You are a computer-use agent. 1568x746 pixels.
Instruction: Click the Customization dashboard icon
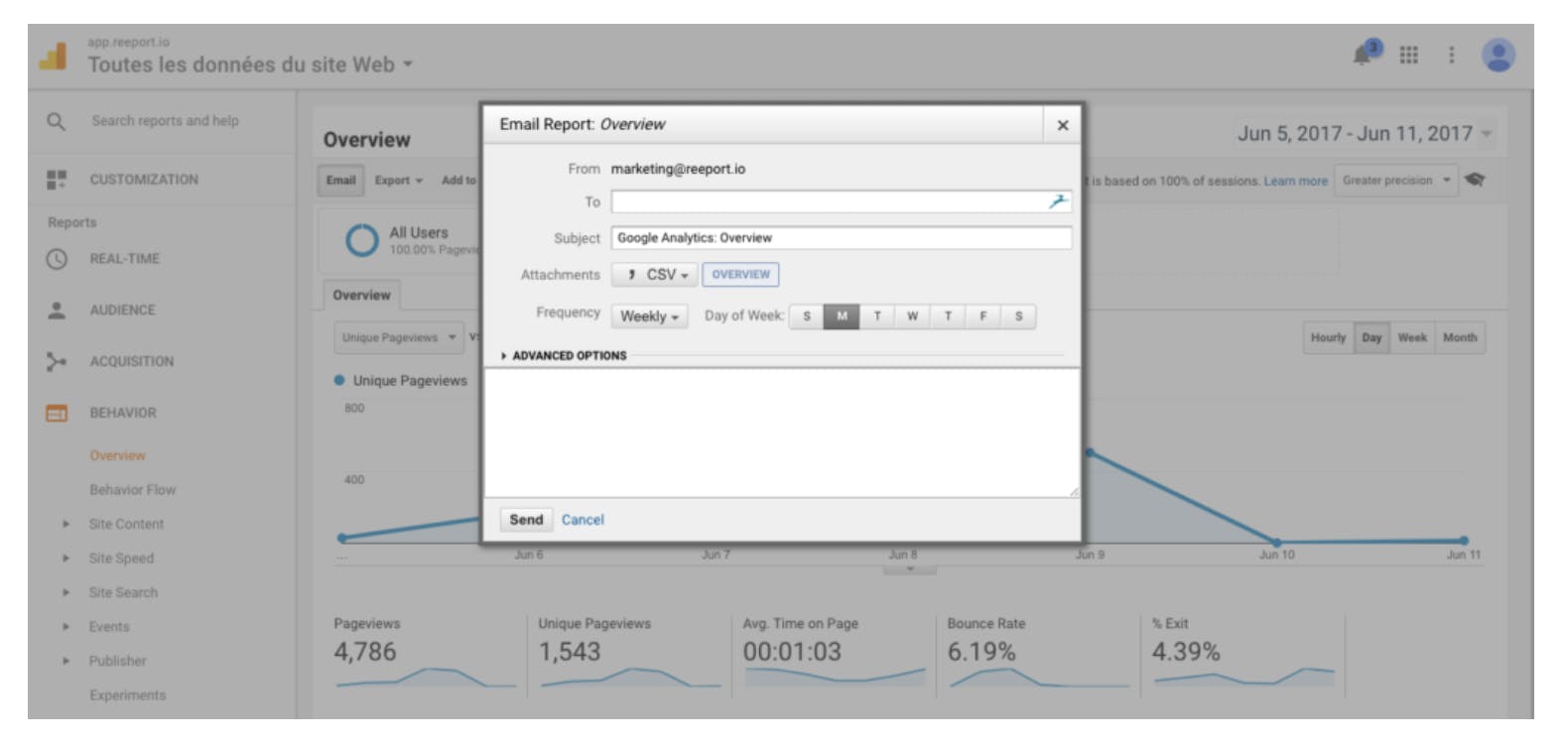57,180
